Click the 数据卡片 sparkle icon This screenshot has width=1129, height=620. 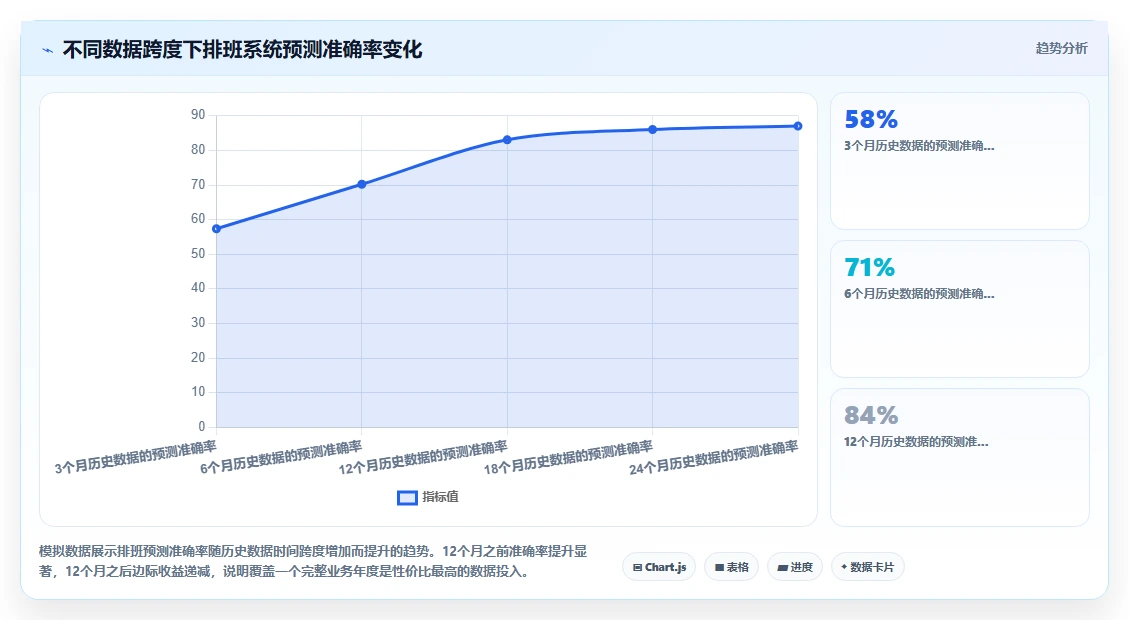coord(845,567)
